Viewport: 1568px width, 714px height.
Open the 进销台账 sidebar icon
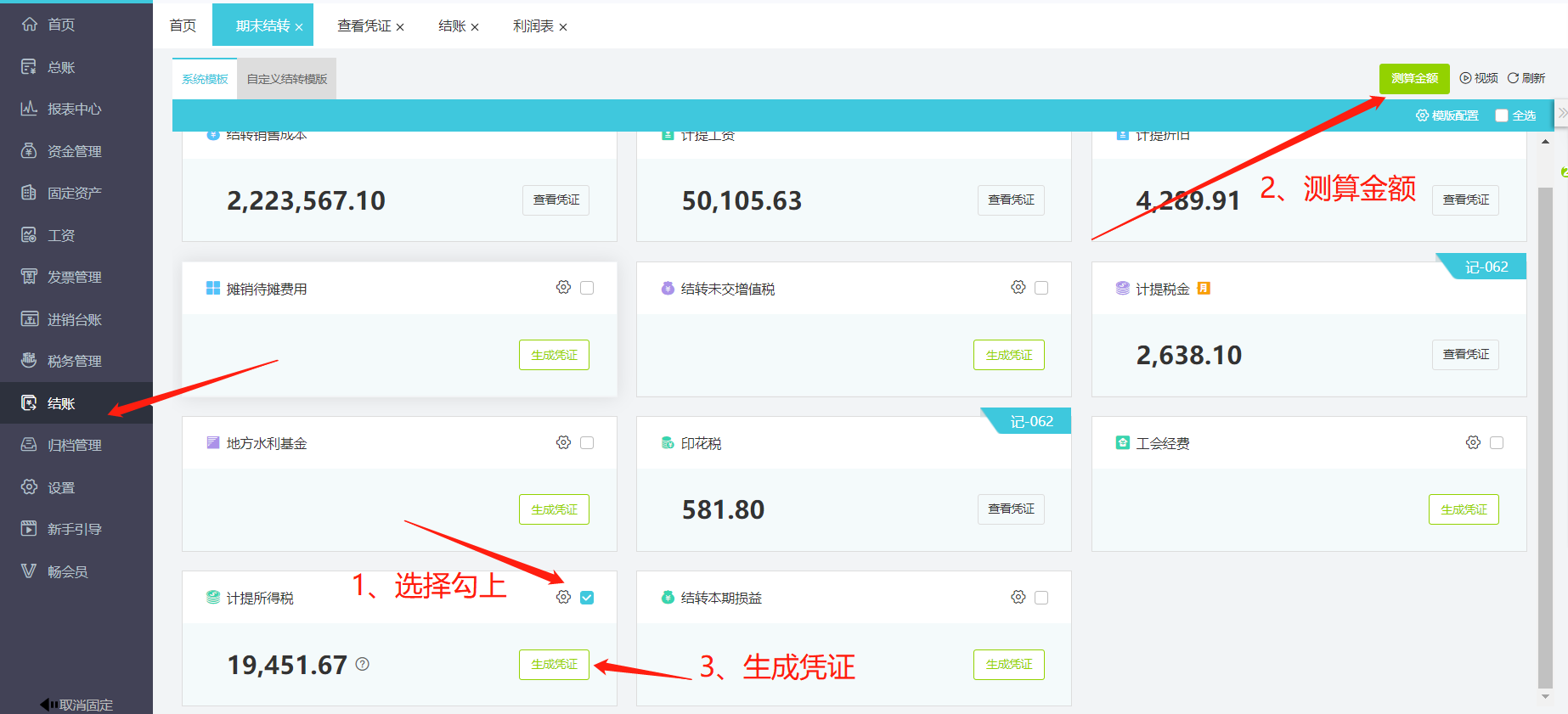pyautogui.click(x=29, y=319)
